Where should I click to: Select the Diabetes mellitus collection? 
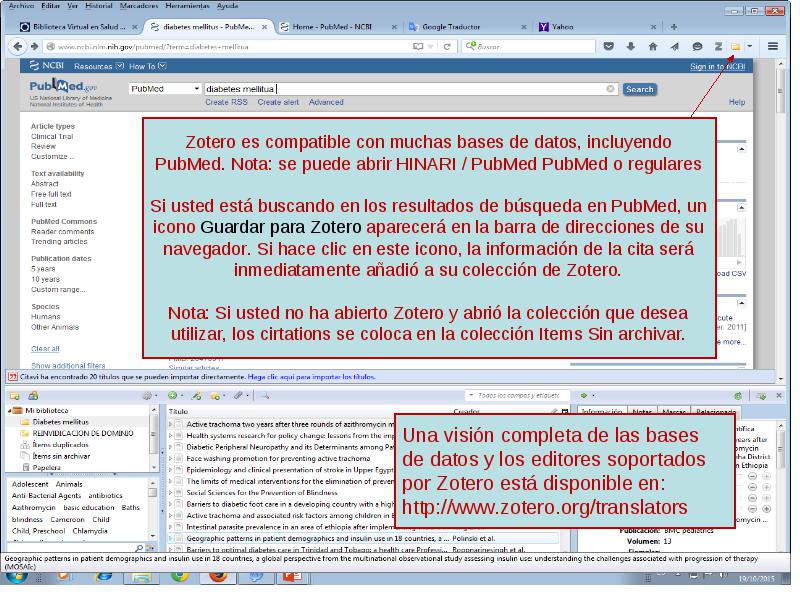[x=60, y=422]
